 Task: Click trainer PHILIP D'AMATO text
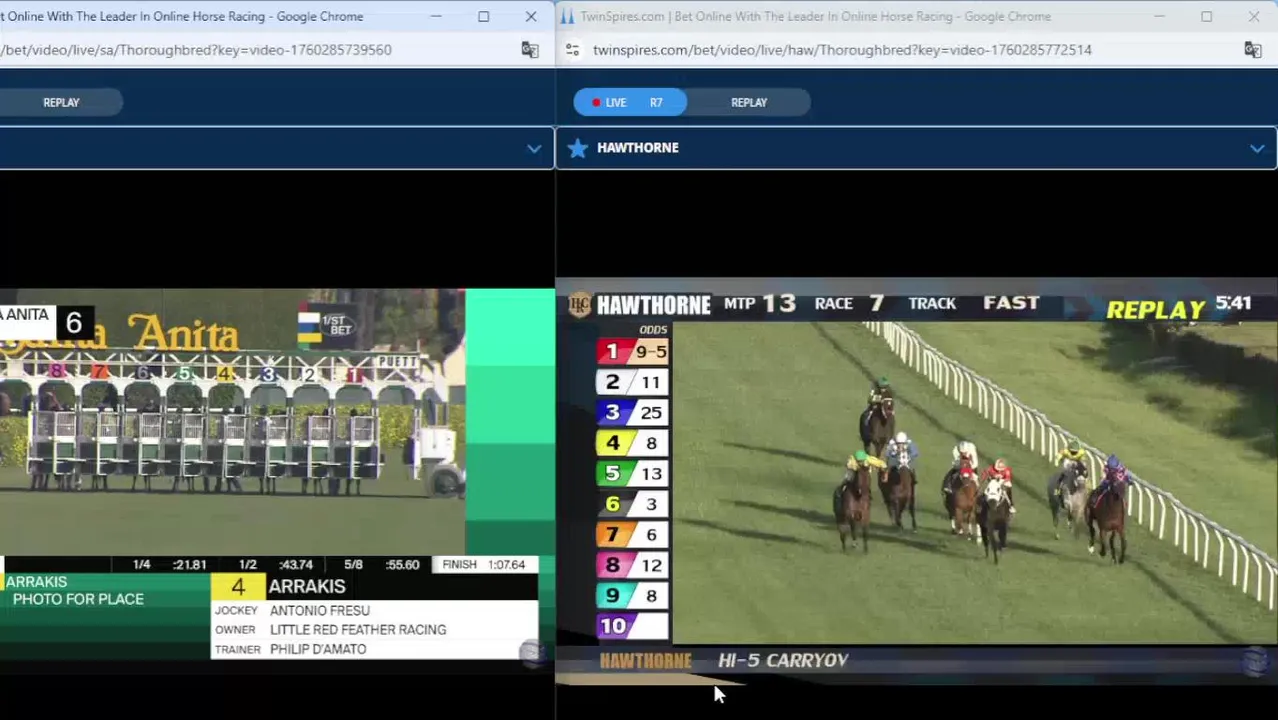pos(318,649)
